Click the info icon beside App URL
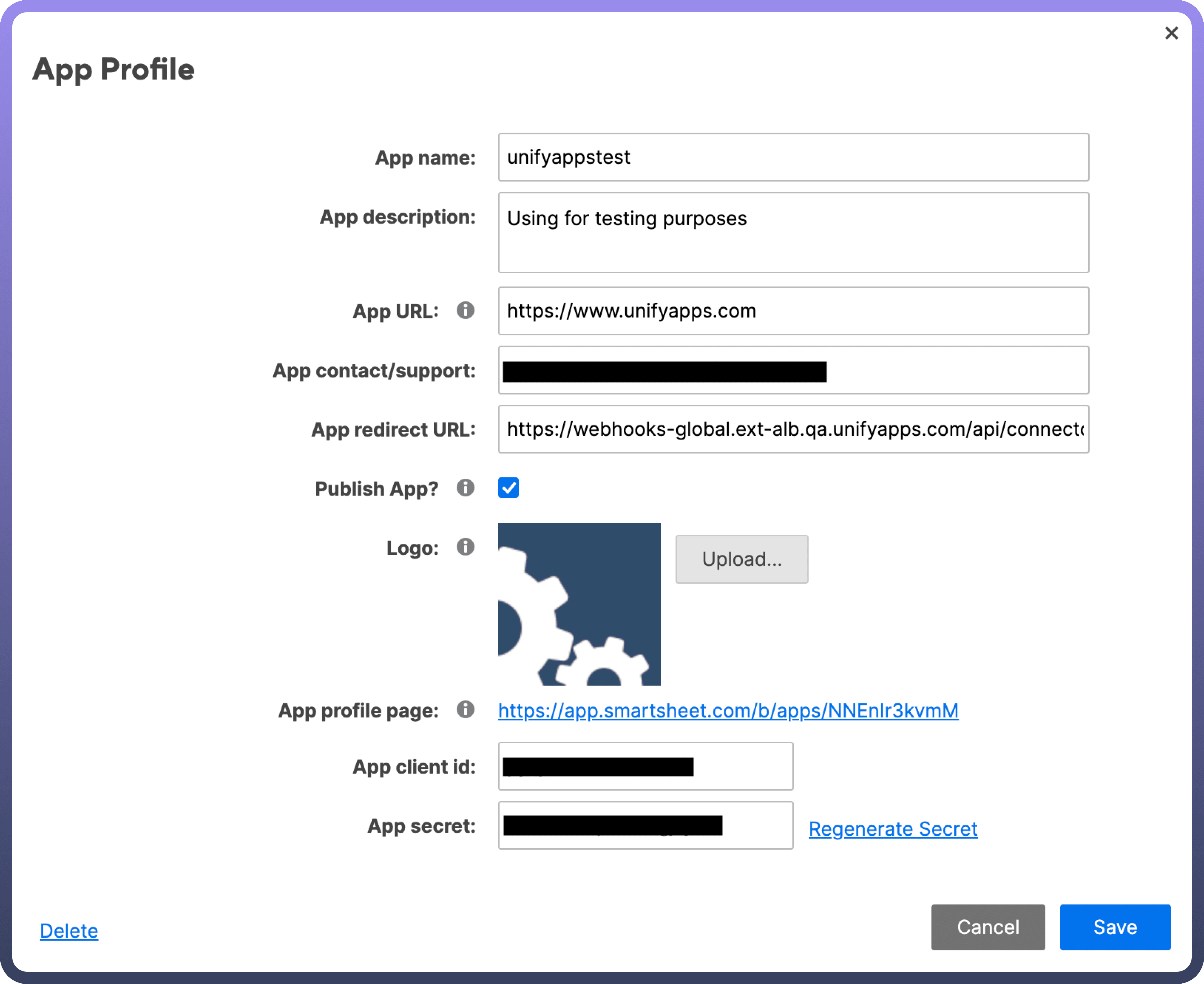This screenshot has width=1204, height=984. click(x=465, y=311)
